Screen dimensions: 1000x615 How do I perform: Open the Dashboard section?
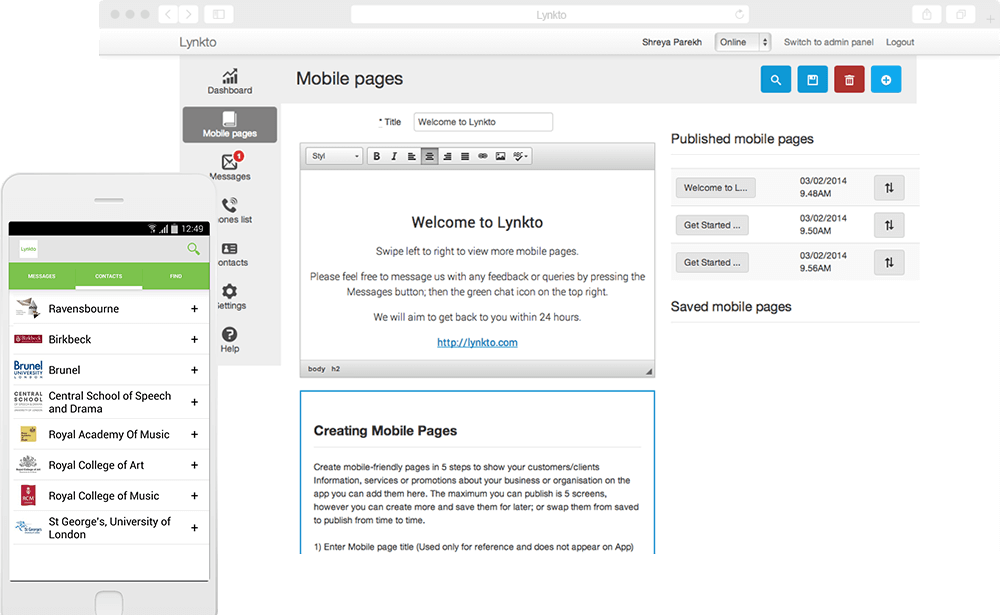tap(230, 82)
